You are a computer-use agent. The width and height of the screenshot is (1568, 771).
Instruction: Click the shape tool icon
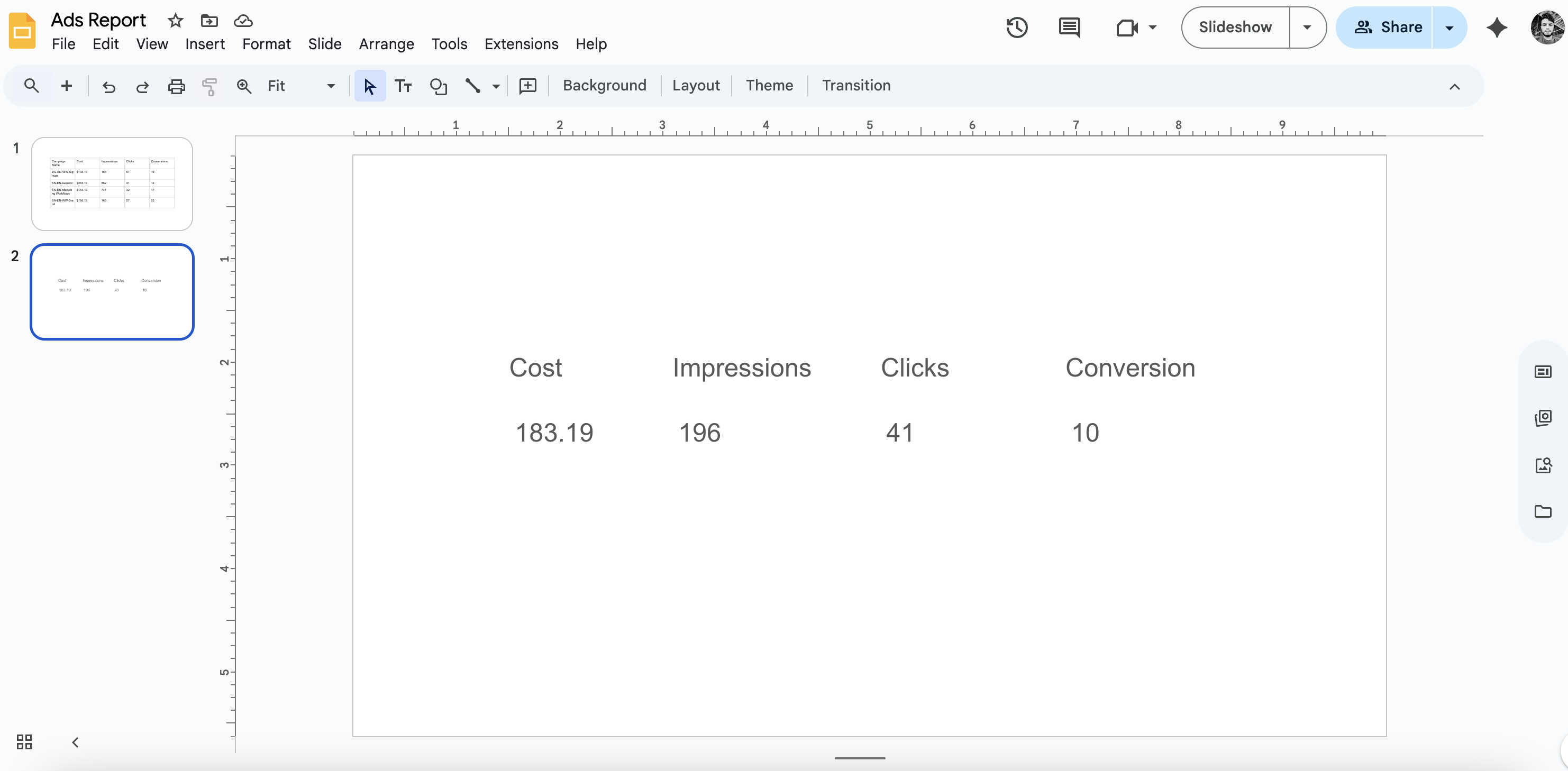tap(438, 86)
